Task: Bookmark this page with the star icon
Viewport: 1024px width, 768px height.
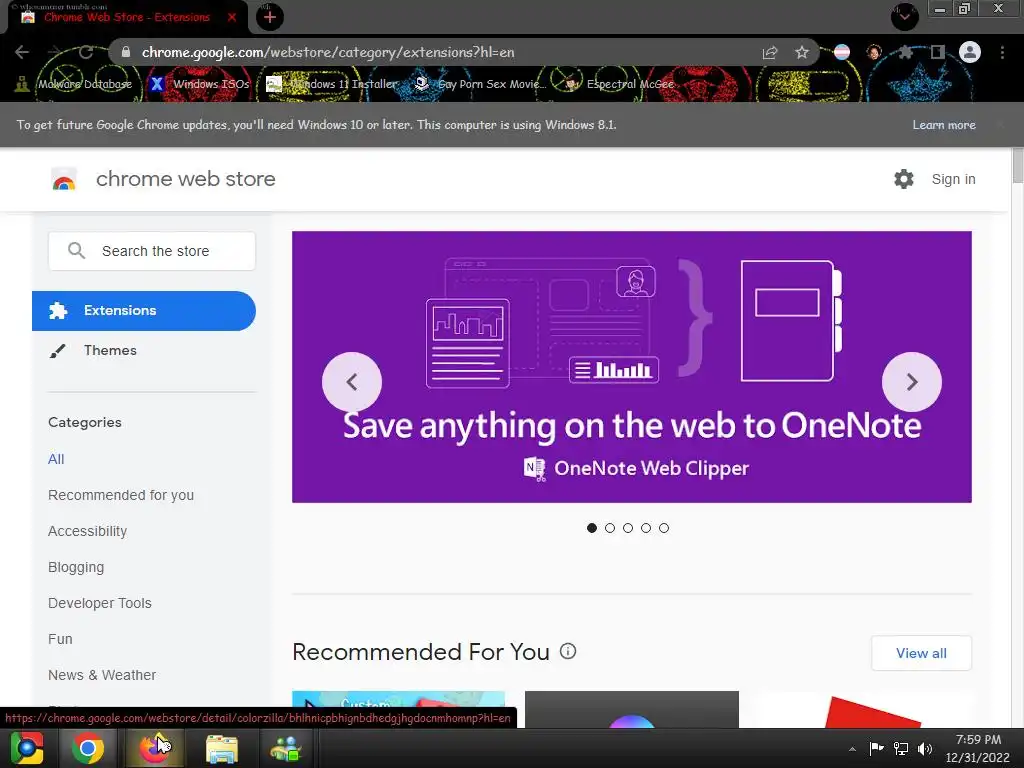Action: pos(802,52)
